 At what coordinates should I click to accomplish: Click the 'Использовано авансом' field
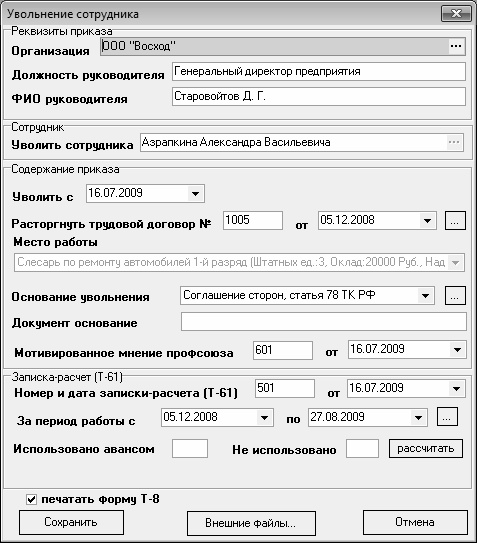[x=190, y=449]
